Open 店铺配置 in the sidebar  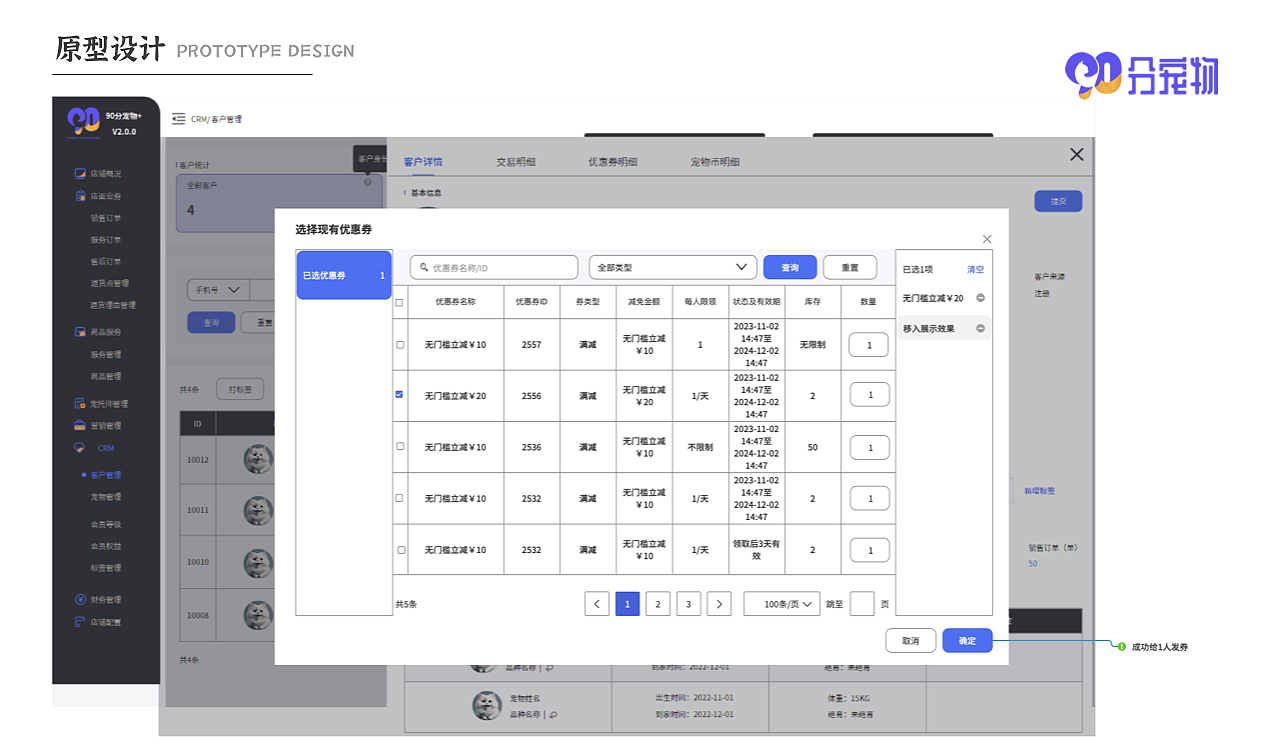98,622
